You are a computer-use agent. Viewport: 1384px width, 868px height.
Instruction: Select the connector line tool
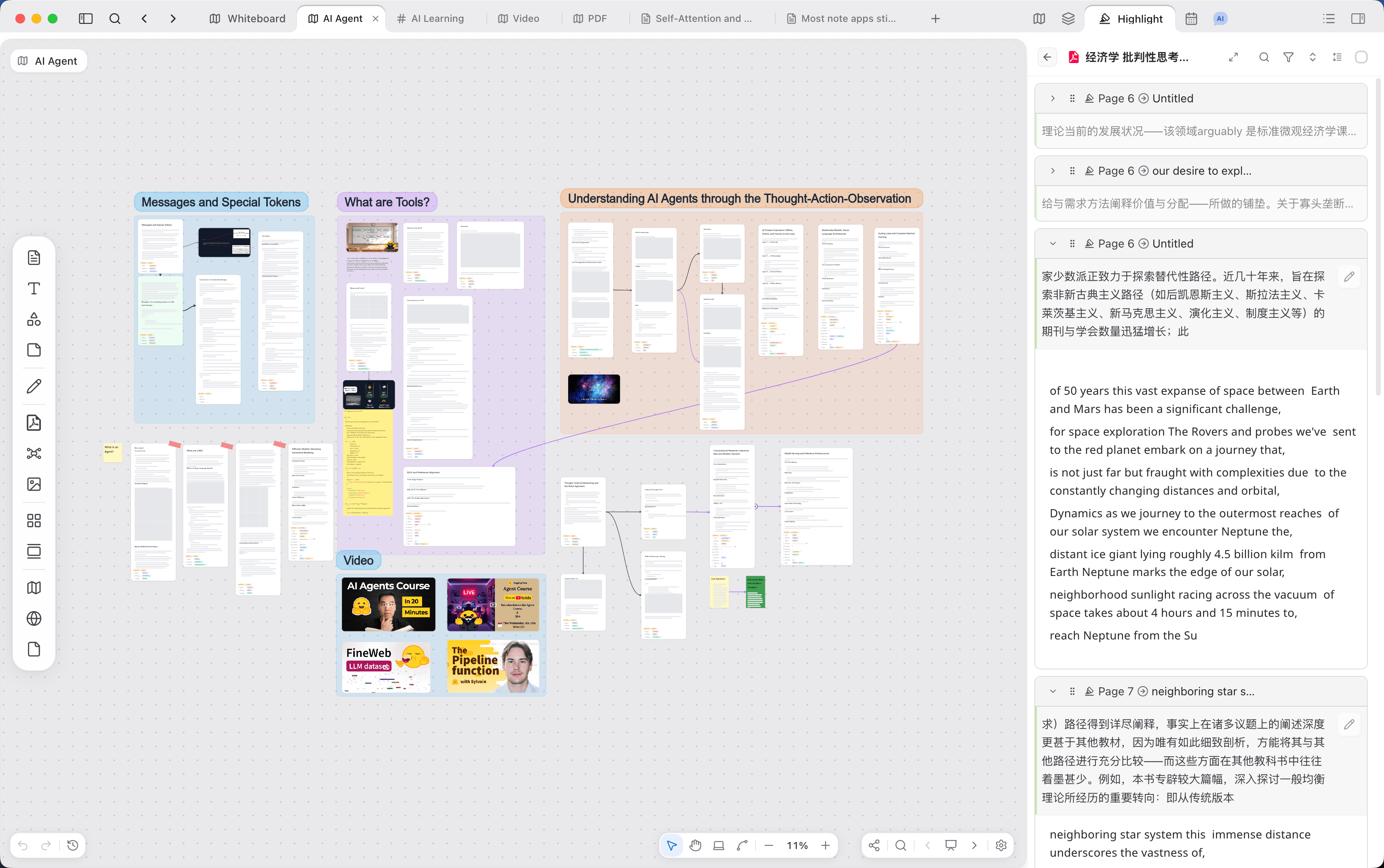point(743,845)
